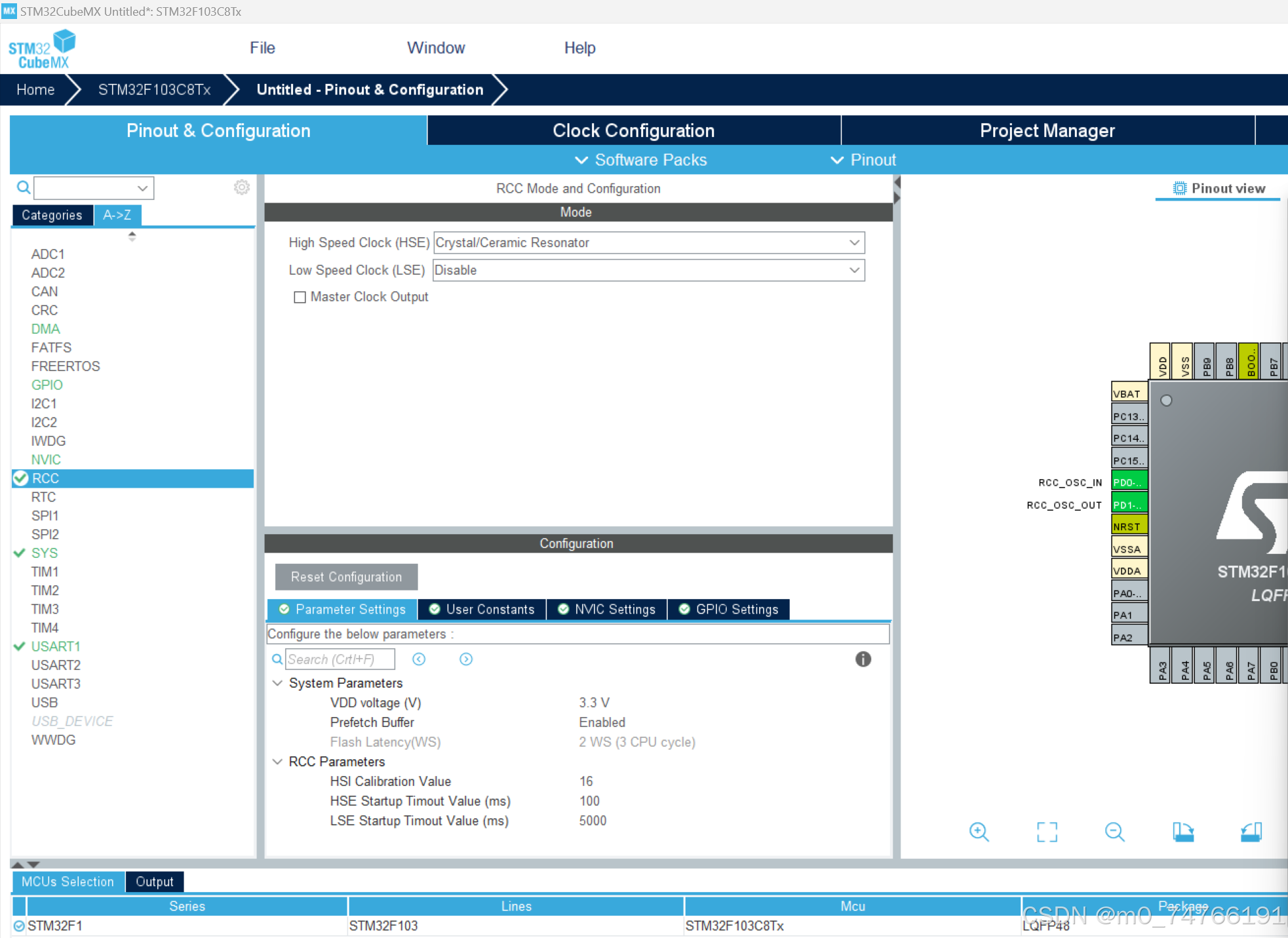The width and height of the screenshot is (1288, 938).
Task: Click the parameter Search input field
Action: coord(340,659)
